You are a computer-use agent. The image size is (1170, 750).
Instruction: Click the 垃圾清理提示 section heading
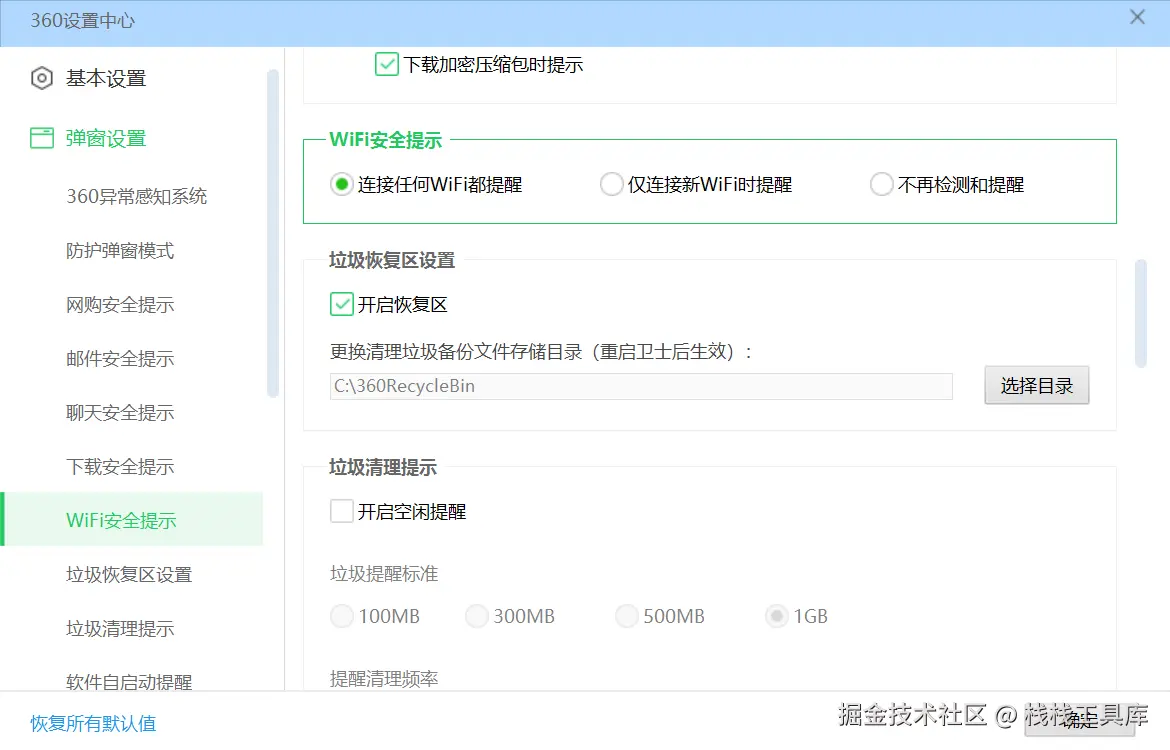383,467
